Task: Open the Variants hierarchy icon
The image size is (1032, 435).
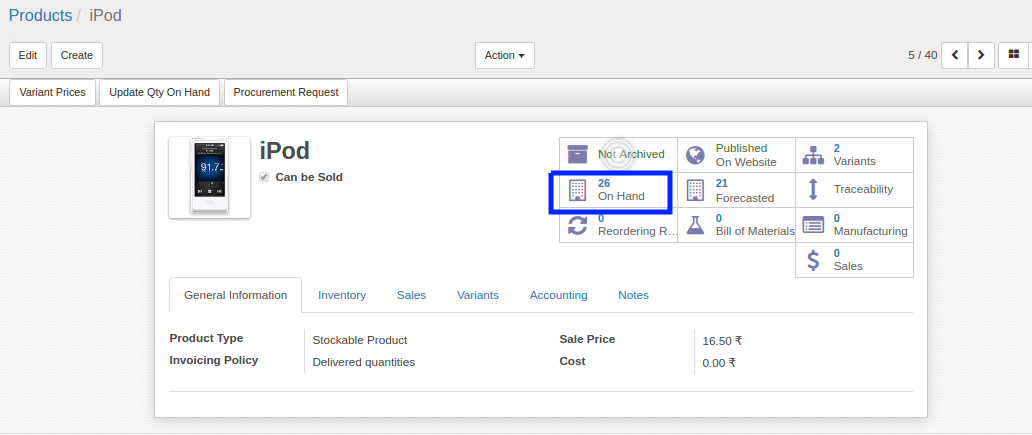Action: 813,155
